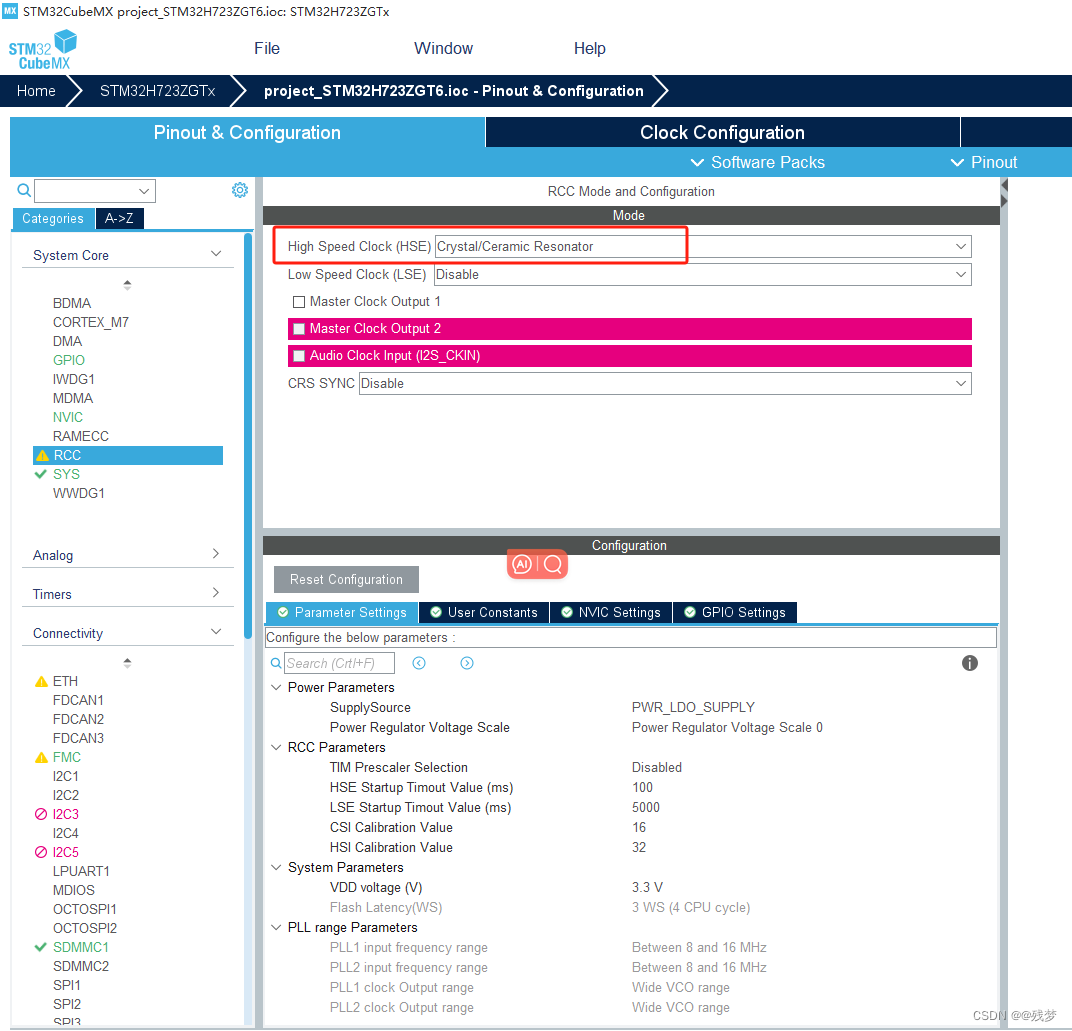Screen dimensions: 1072x1031
Task: Open the High Speed Clock (HSE) dropdown
Action: 703,247
